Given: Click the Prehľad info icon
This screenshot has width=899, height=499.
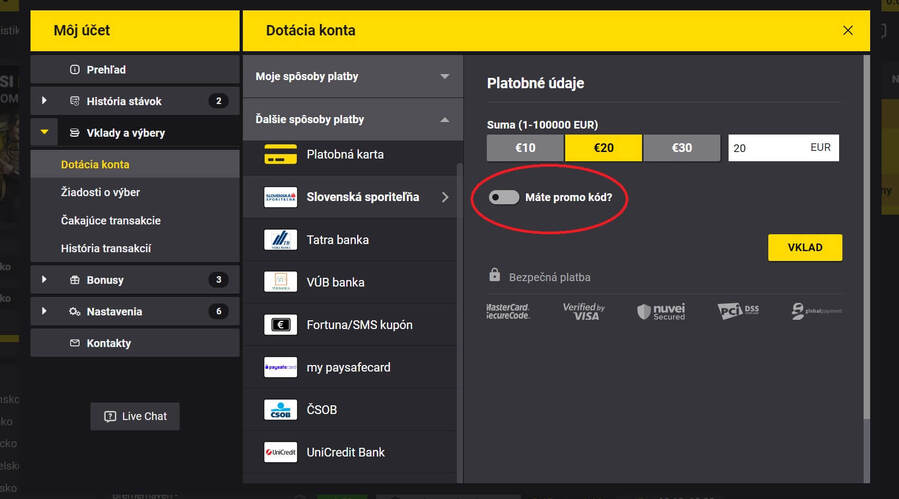Looking at the screenshot, I should (x=75, y=69).
